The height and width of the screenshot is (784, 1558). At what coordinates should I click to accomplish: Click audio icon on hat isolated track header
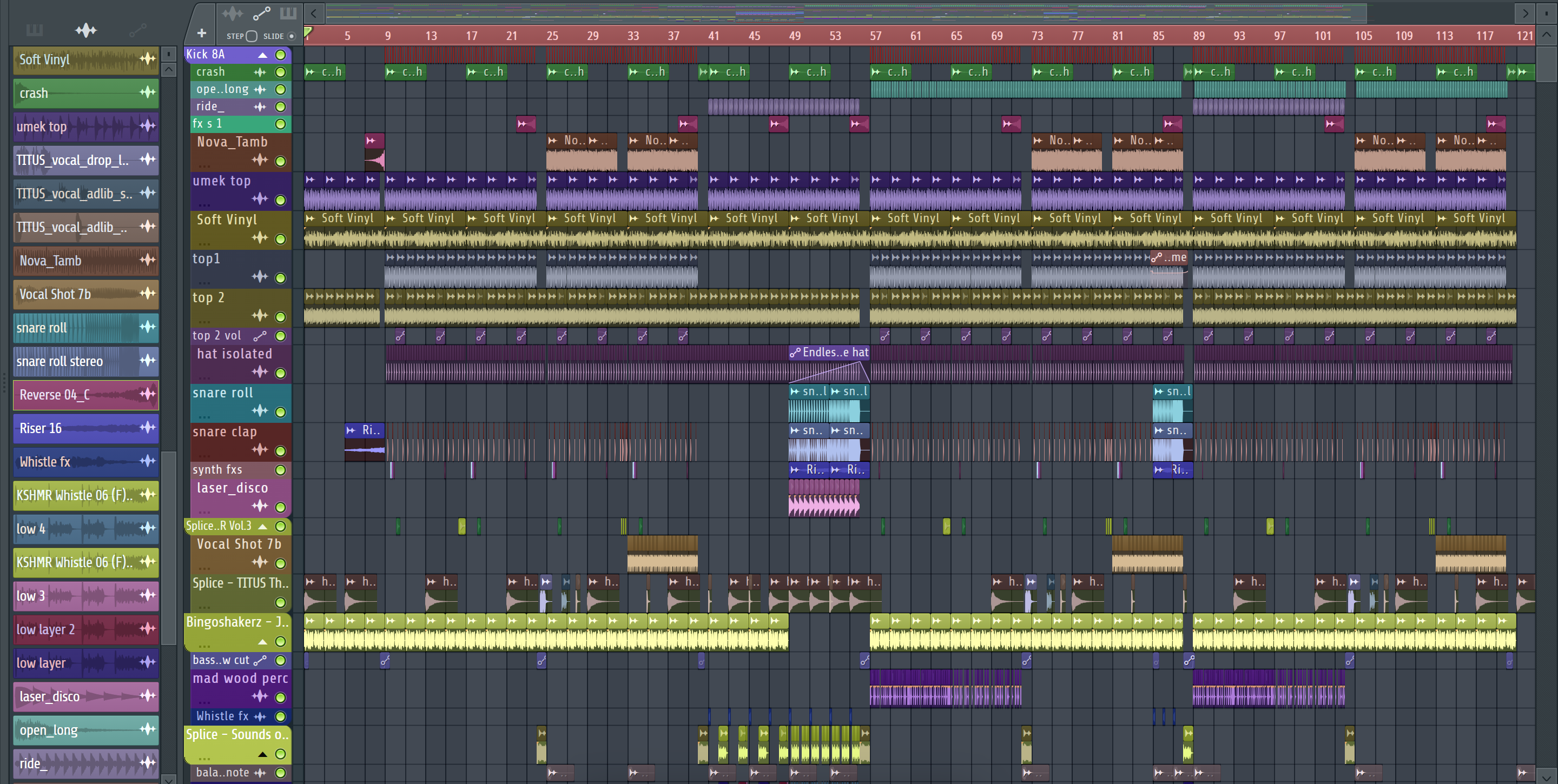(x=260, y=372)
